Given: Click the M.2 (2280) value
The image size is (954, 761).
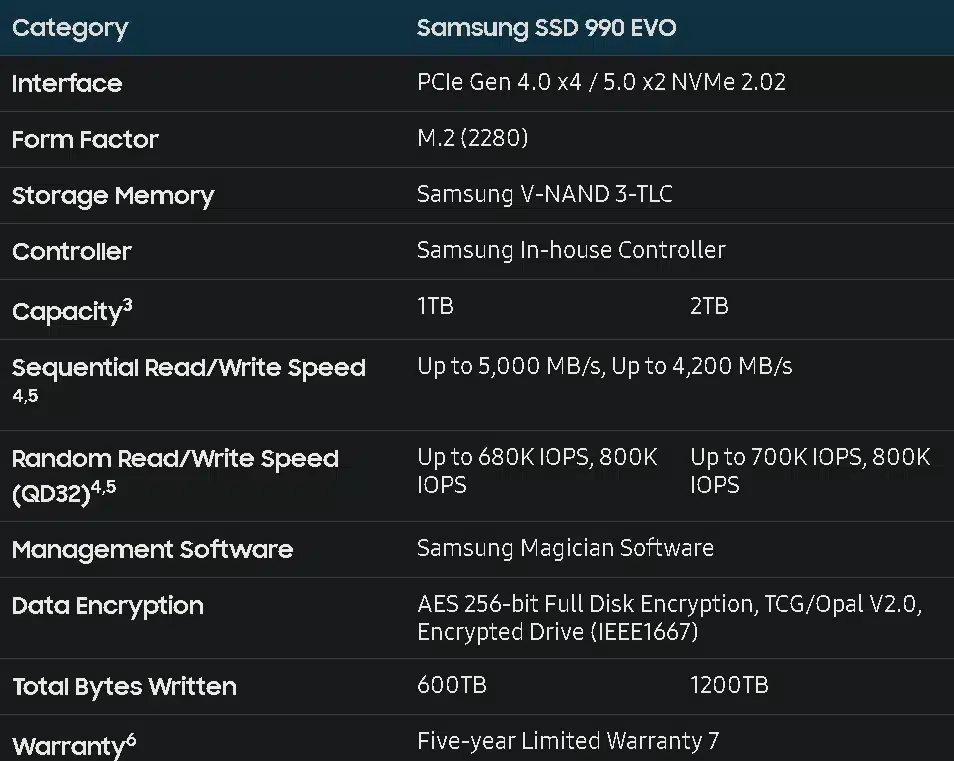Looking at the screenshot, I should click(473, 138).
